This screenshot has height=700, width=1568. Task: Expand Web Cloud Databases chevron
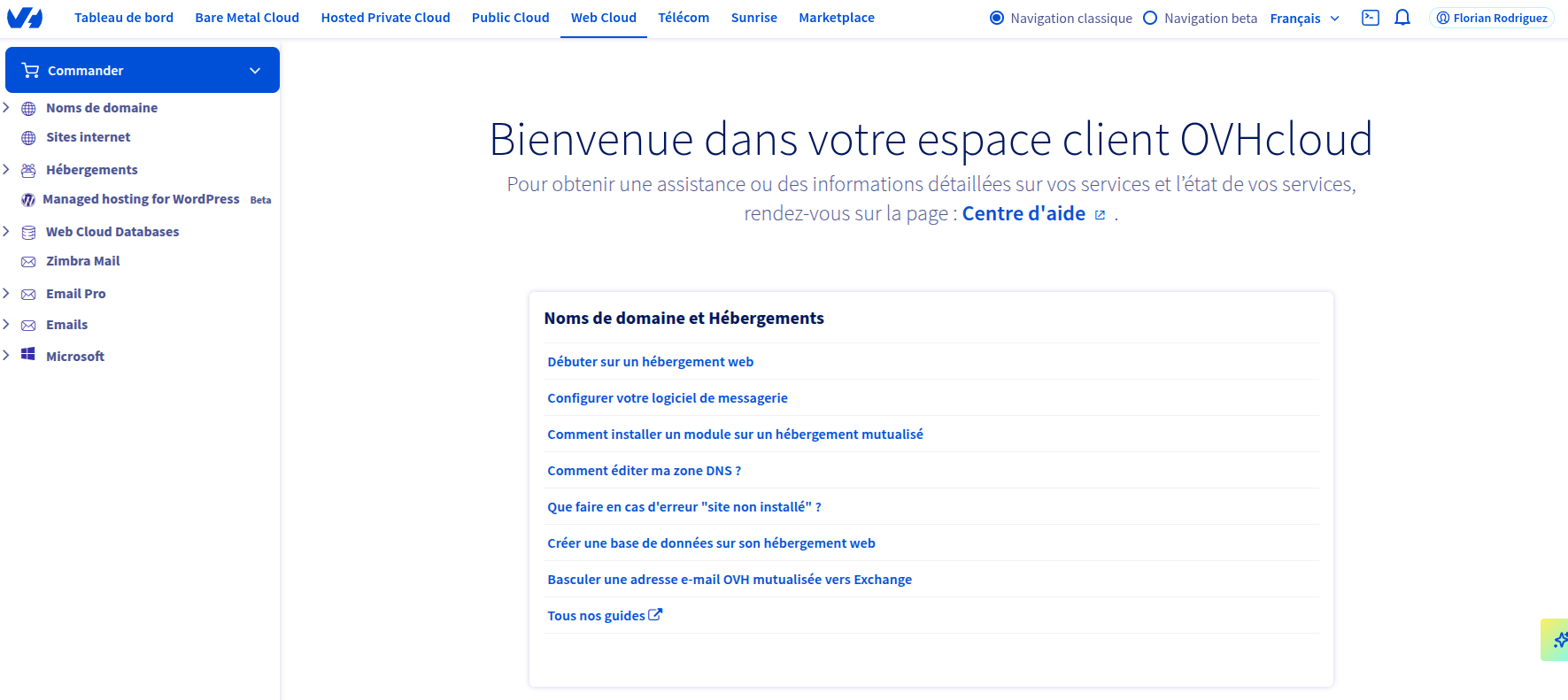click(x=6, y=231)
